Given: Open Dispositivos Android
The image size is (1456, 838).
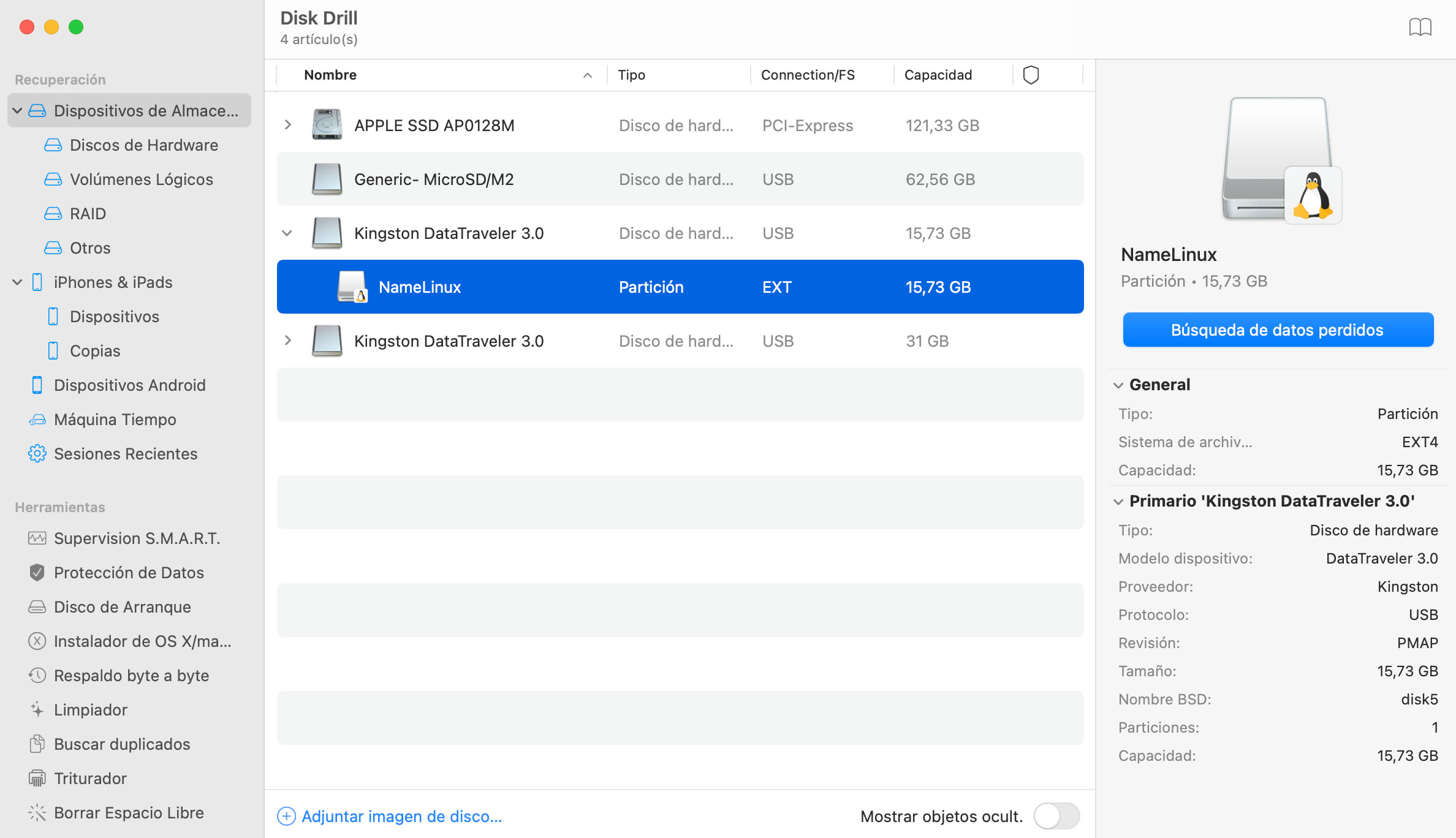Looking at the screenshot, I should click(x=129, y=385).
